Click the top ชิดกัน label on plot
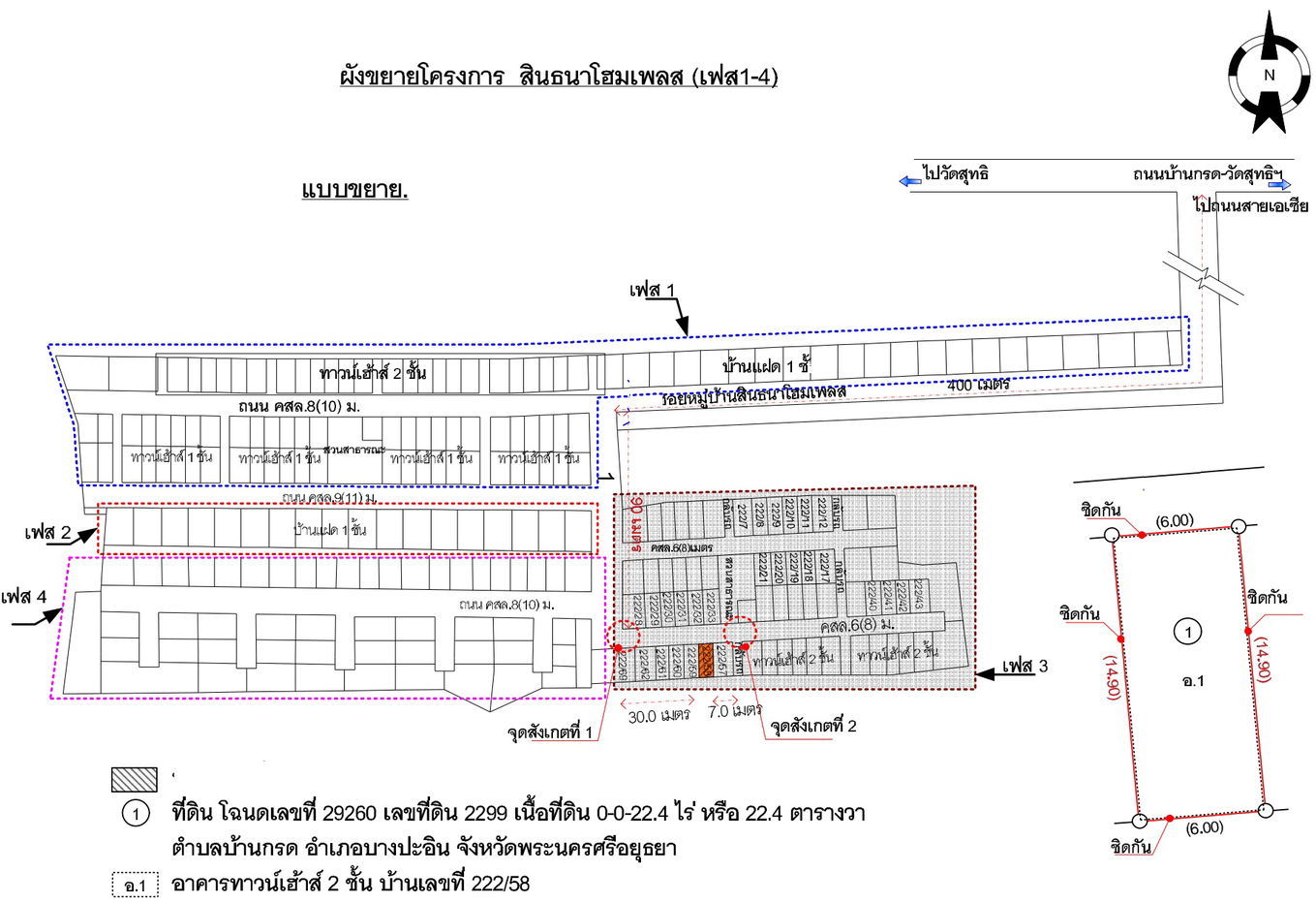Image resolution: width=1316 pixels, height=903 pixels. [x=1101, y=511]
